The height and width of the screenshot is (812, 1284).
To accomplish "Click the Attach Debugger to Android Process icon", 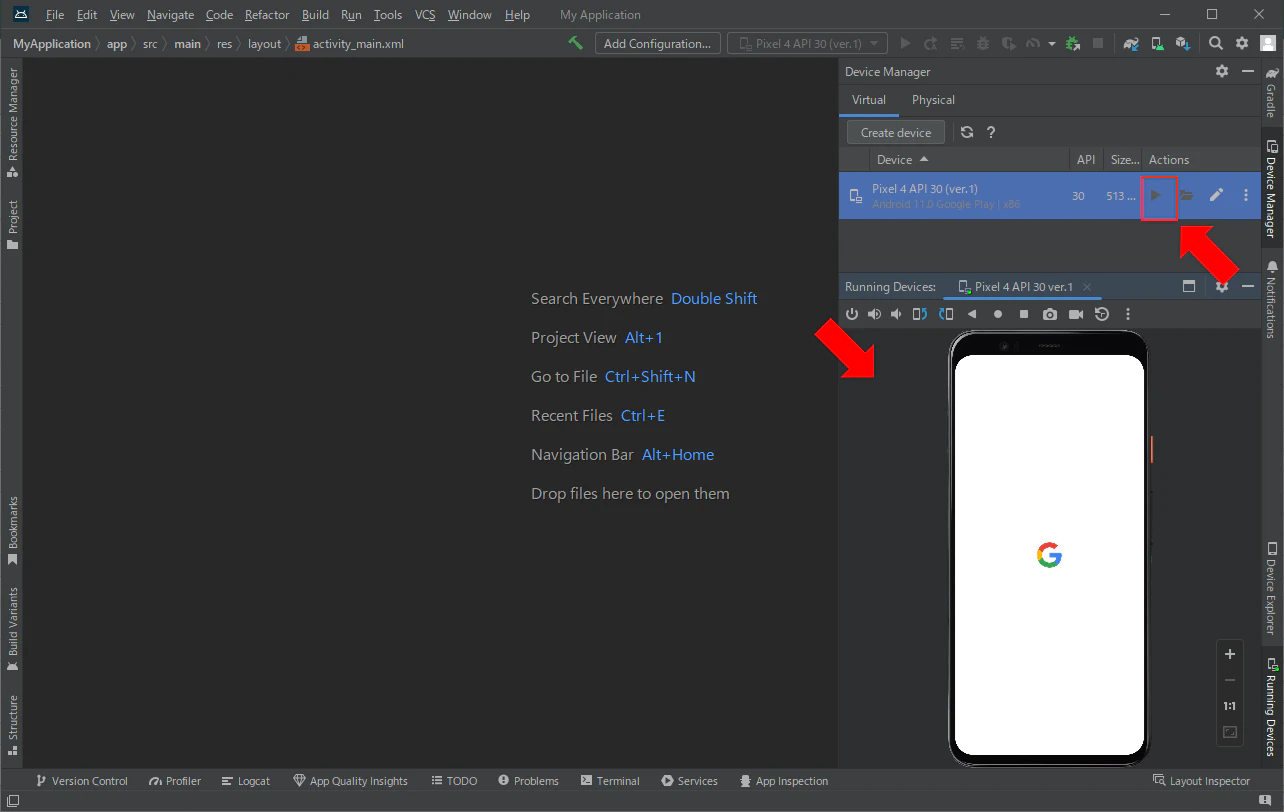I will [x=1074, y=43].
